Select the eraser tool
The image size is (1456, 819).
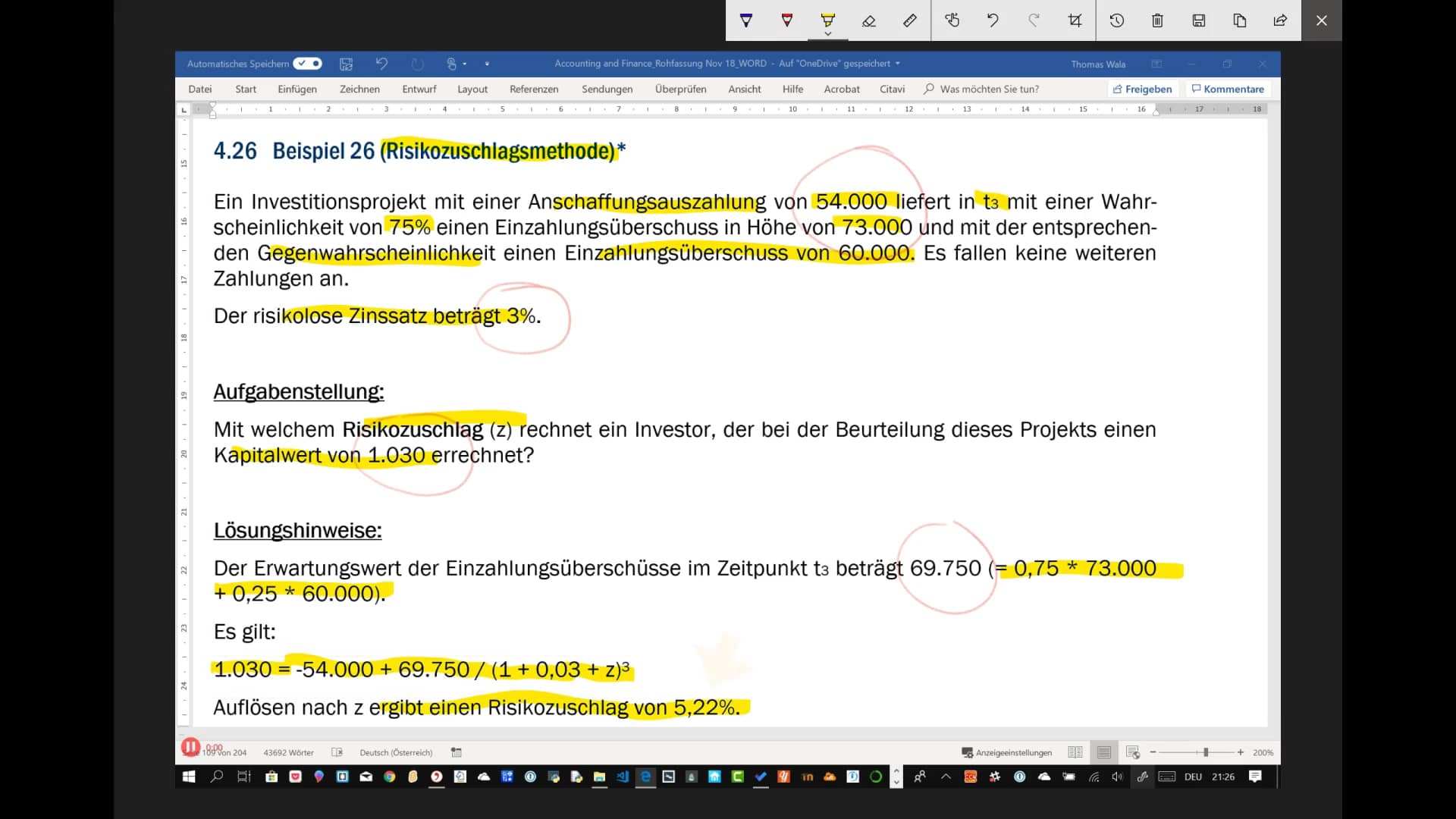869,20
